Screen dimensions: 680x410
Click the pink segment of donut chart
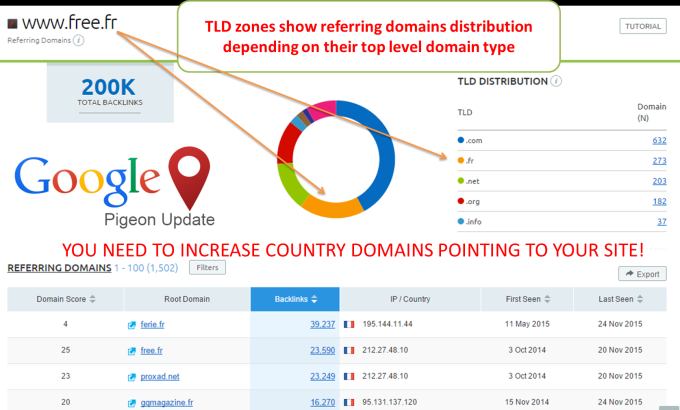[x=323, y=109]
